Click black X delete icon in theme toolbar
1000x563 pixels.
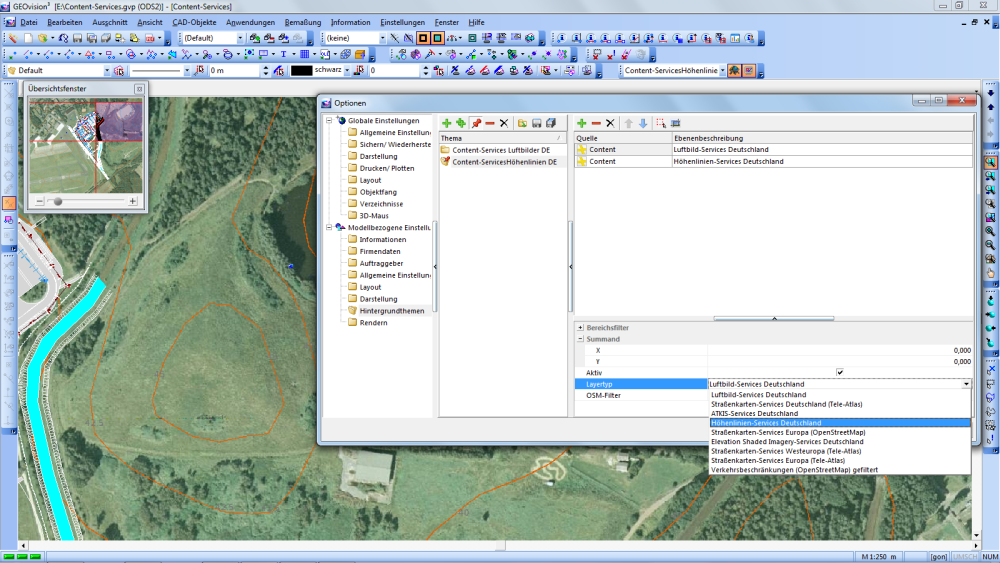pos(504,123)
